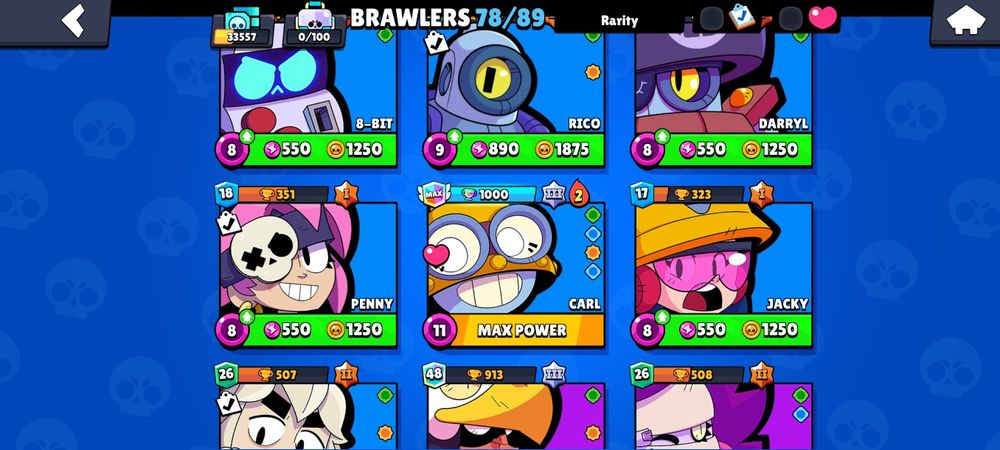
Task: Return to the home screen via house icon
Action: (964, 21)
